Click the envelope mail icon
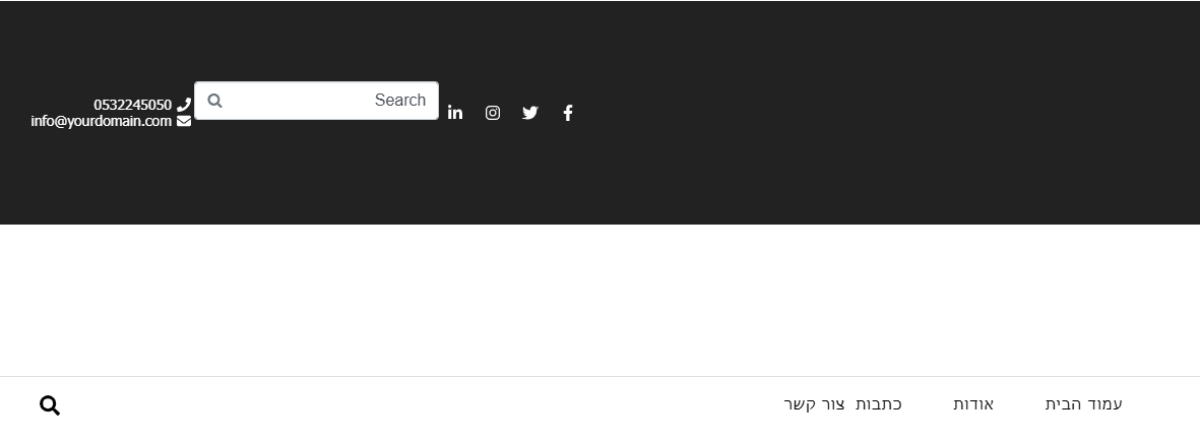The height and width of the screenshot is (427, 1200). (x=183, y=122)
